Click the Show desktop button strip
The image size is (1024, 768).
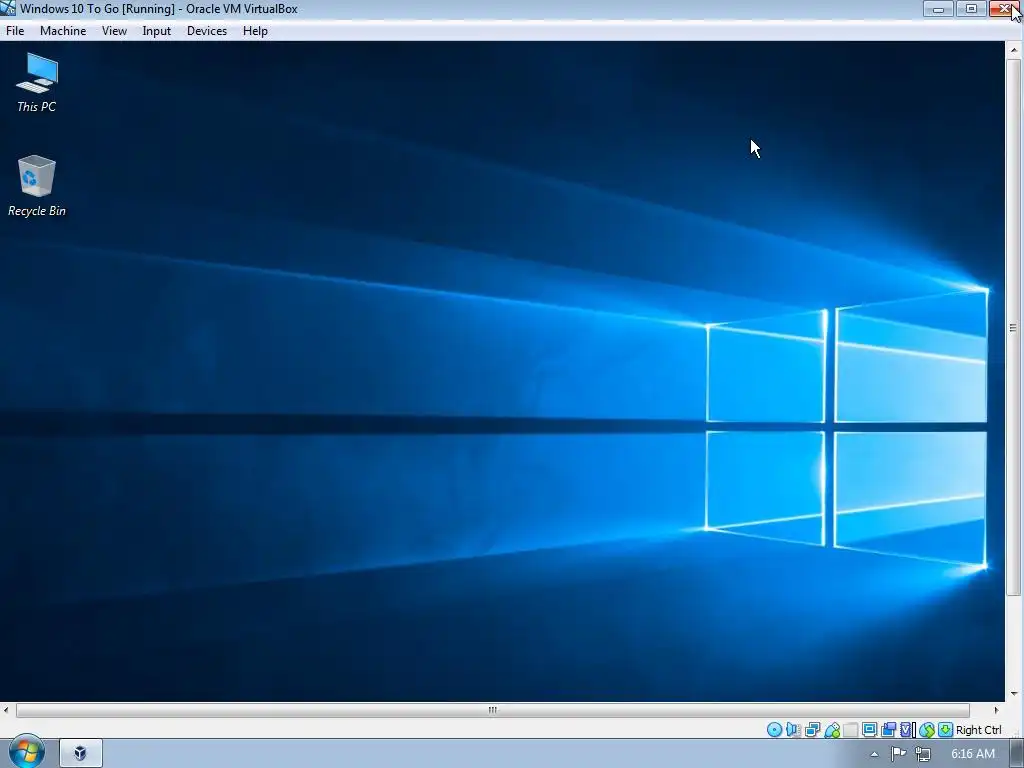click(1017, 753)
